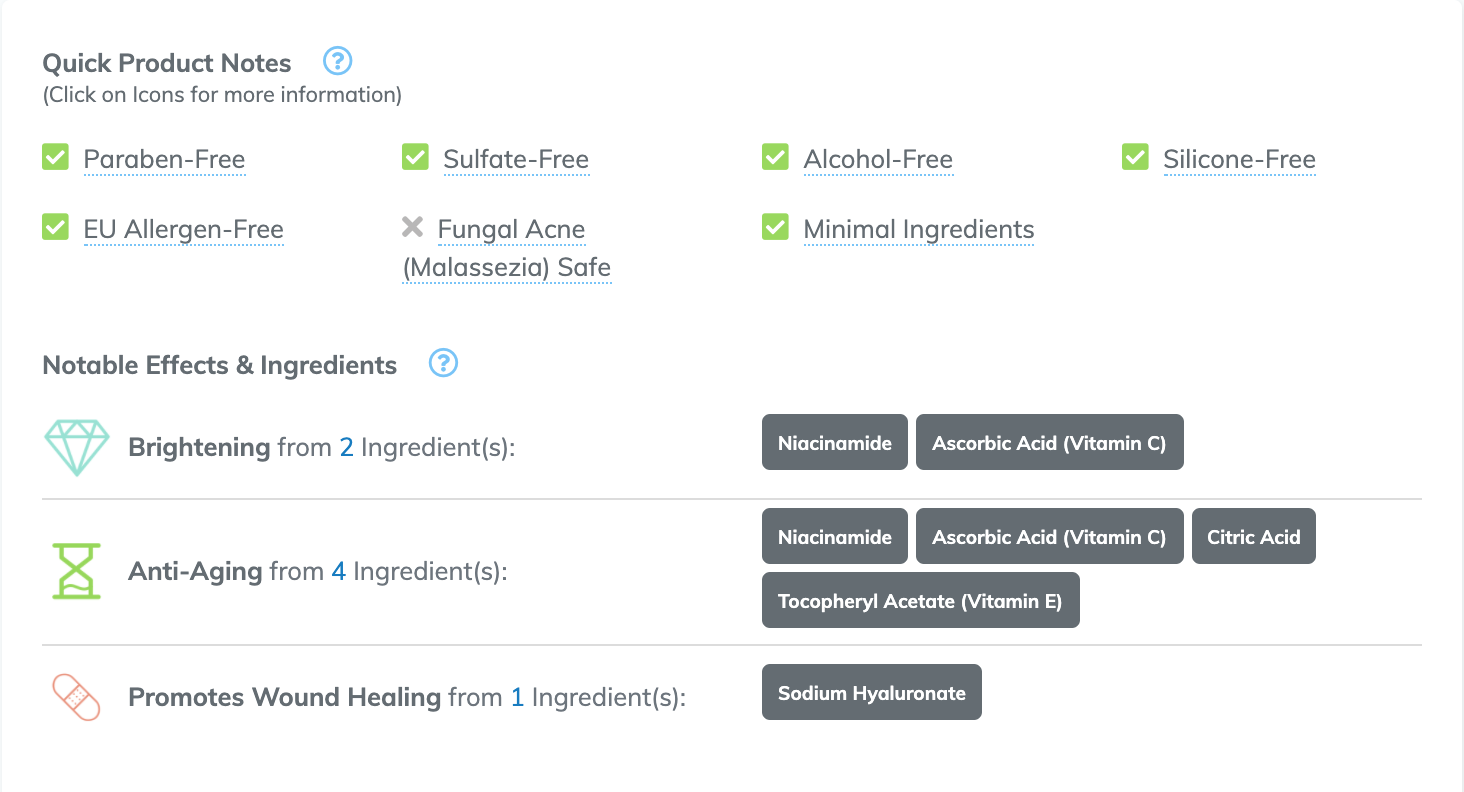Click the Brightening diamond icon
The image size is (1464, 792).
click(x=77, y=446)
